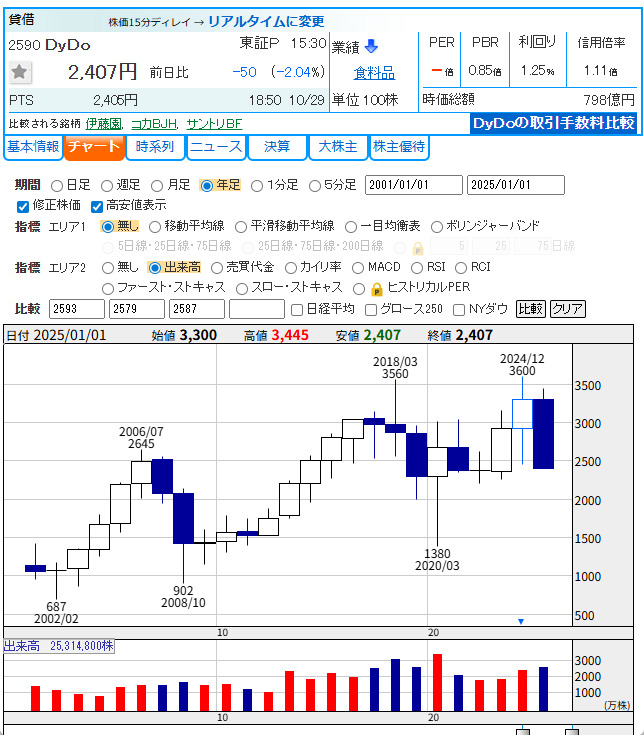Choose the MACD indicator radio button
The height and width of the screenshot is (735, 644).
tap(355, 267)
